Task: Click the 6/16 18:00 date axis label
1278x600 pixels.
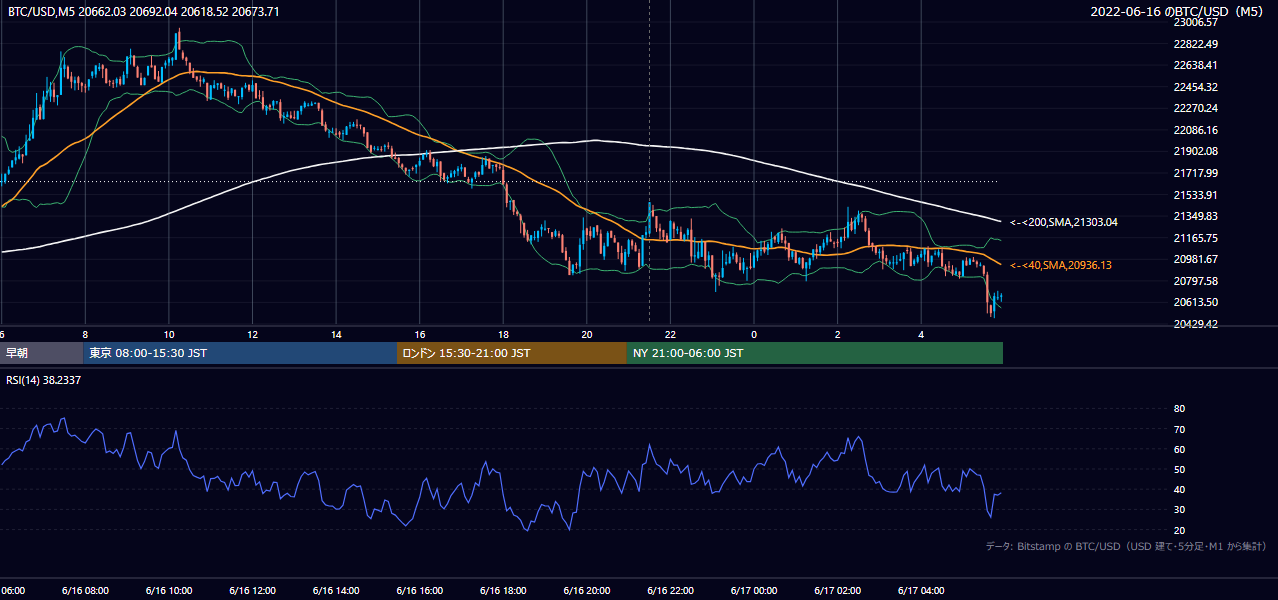Action: coord(503,591)
